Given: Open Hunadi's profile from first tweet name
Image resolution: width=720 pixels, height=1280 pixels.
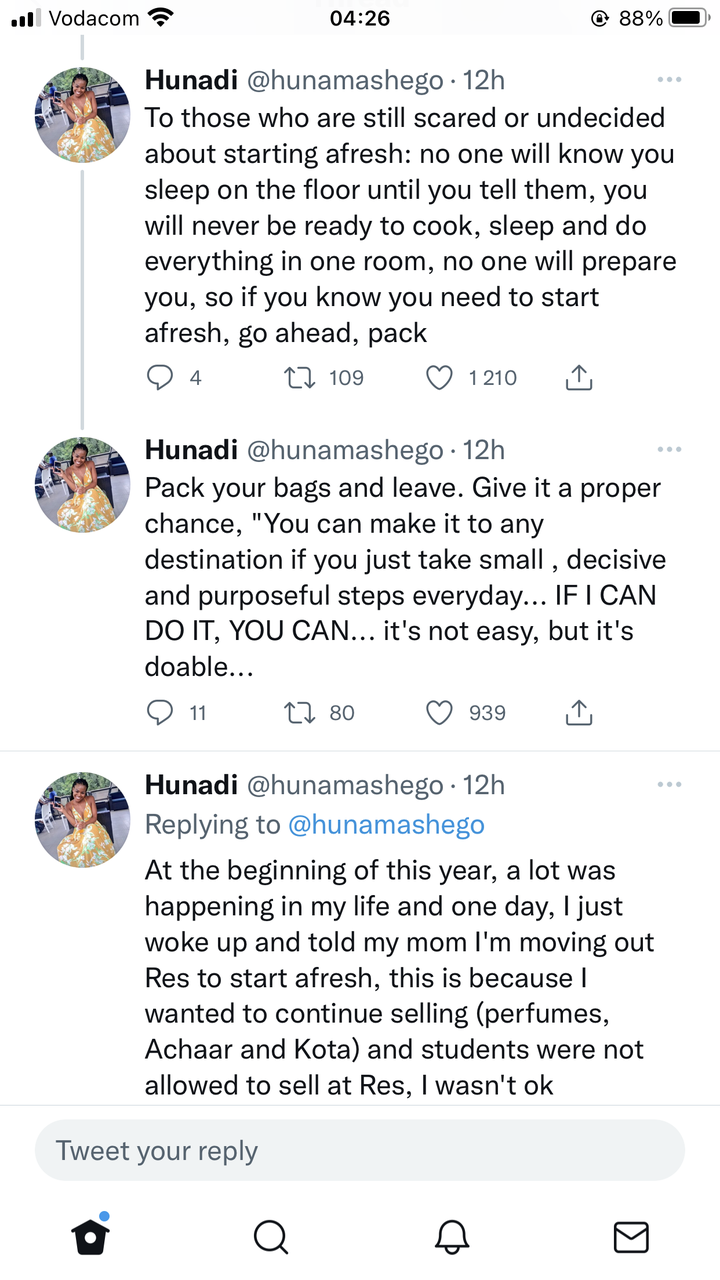Looking at the screenshot, I should (x=191, y=79).
